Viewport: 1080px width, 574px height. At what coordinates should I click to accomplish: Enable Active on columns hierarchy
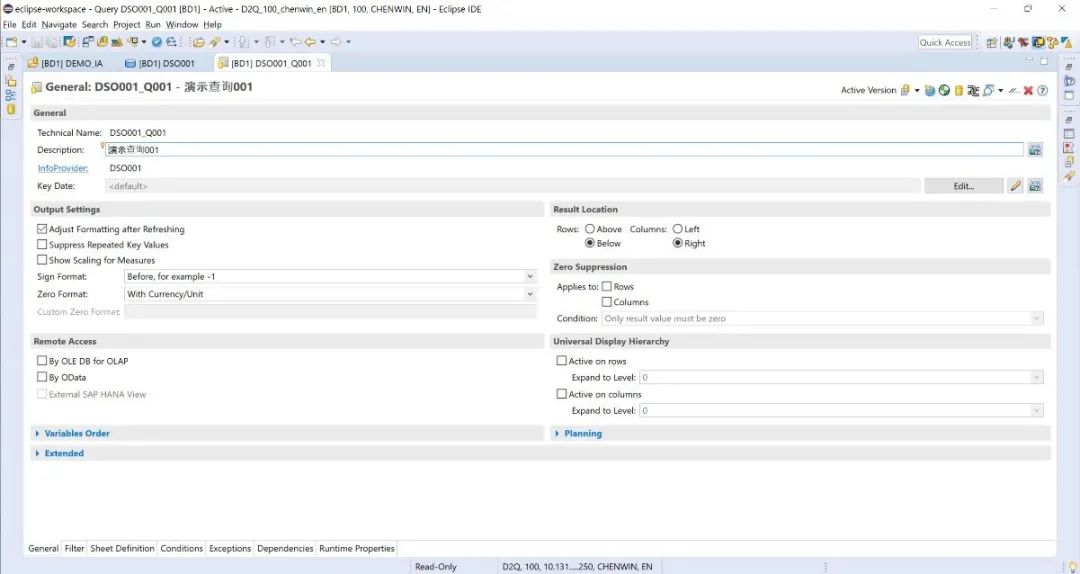(x=561, y=394)
